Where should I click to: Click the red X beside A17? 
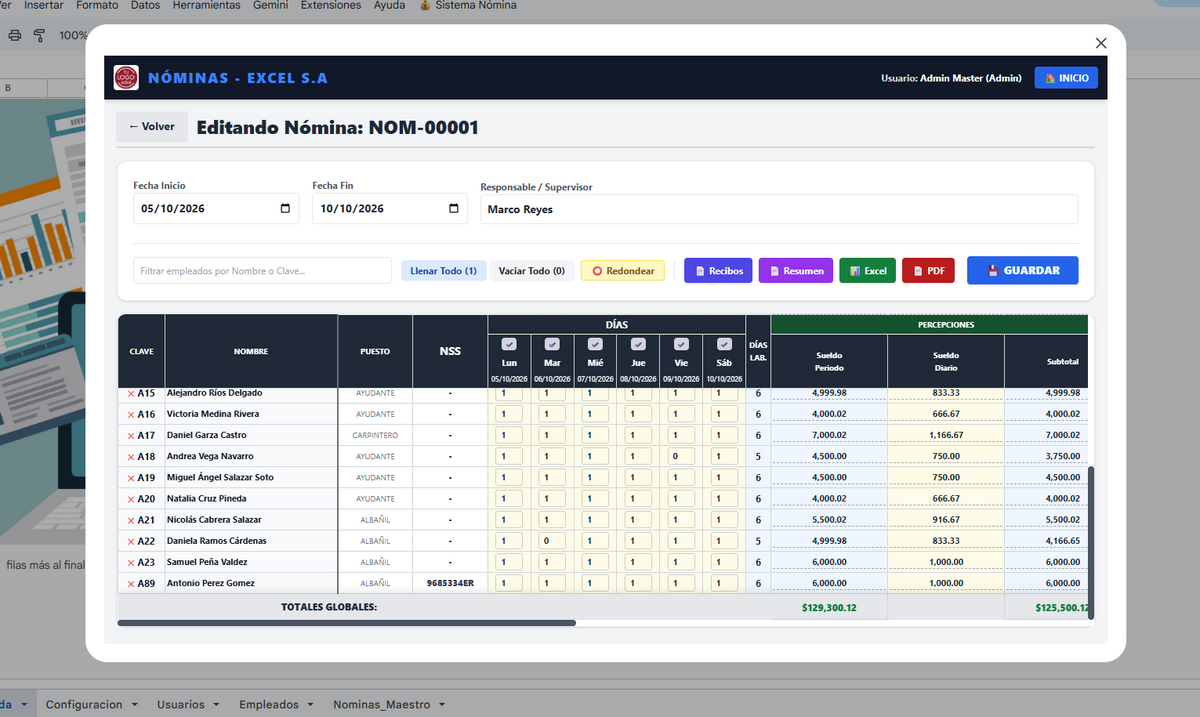coord(131,436)
